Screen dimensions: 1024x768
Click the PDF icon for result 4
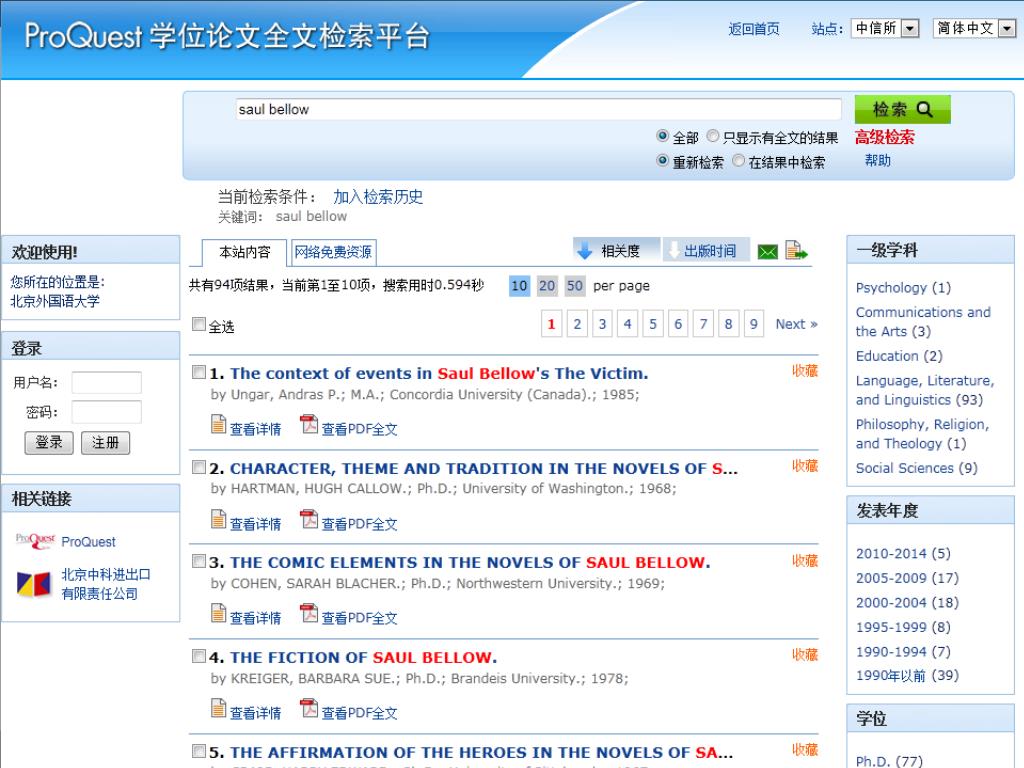pyautogui.click(x=308, y=708)
